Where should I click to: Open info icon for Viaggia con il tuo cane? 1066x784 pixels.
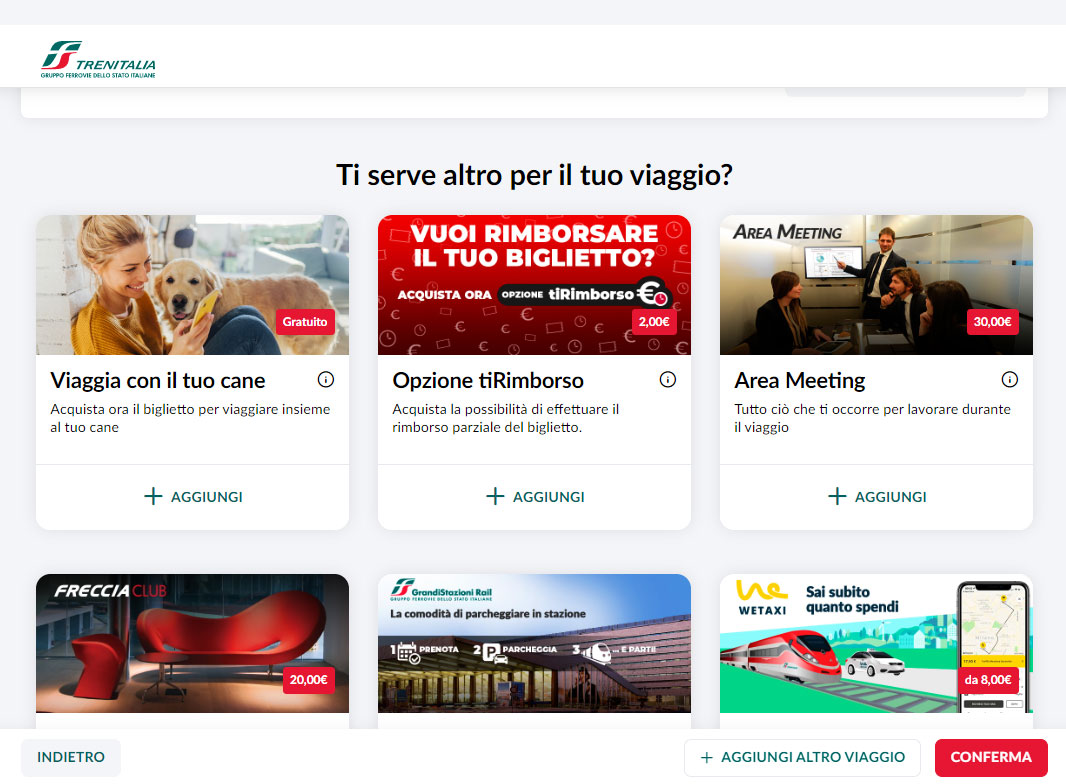pos(326,379)
